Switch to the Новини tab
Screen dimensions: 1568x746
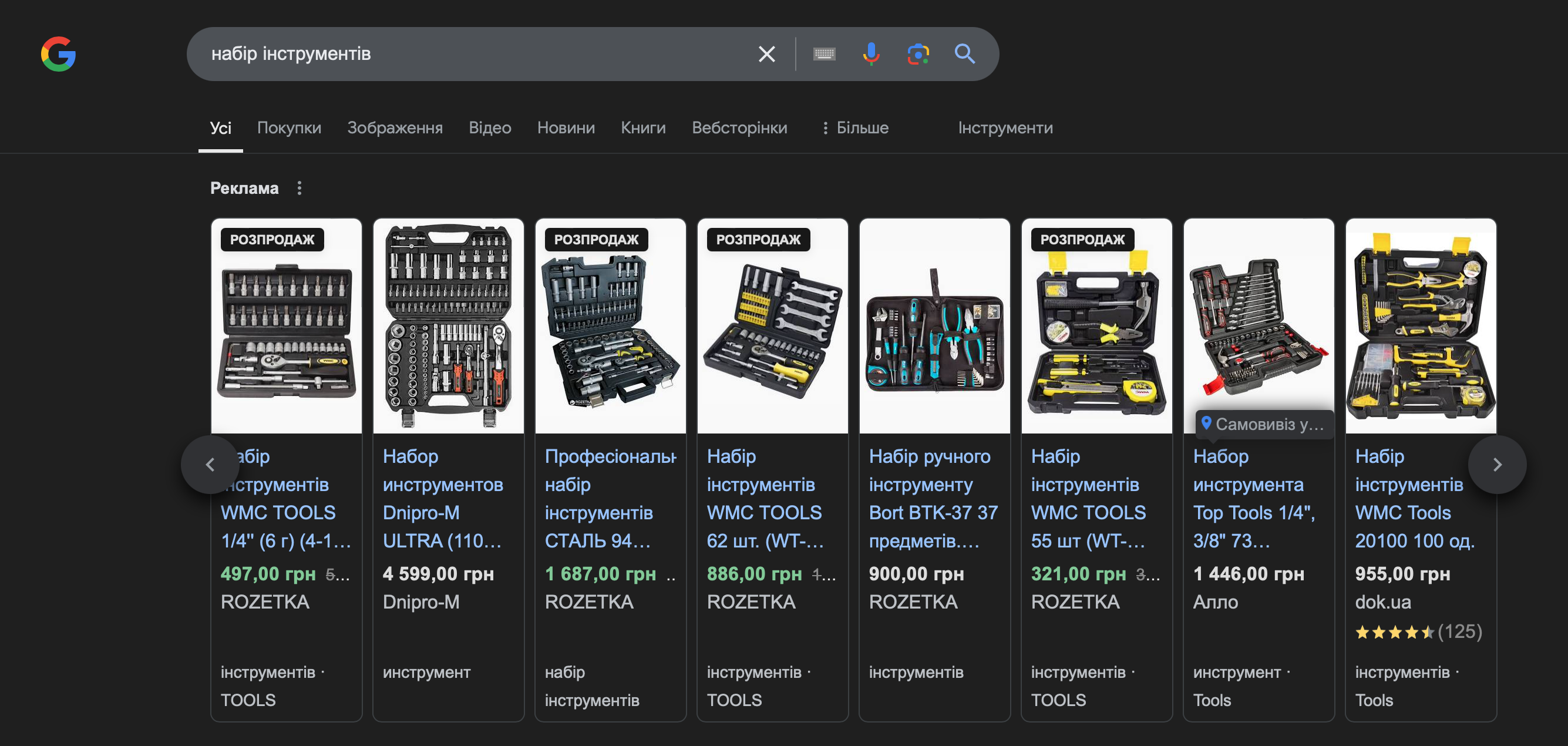(x=566, y=128)
